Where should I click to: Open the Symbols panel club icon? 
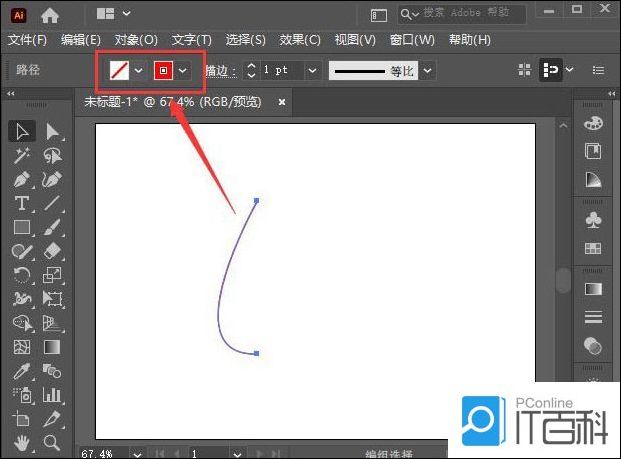tap(593, 220)
